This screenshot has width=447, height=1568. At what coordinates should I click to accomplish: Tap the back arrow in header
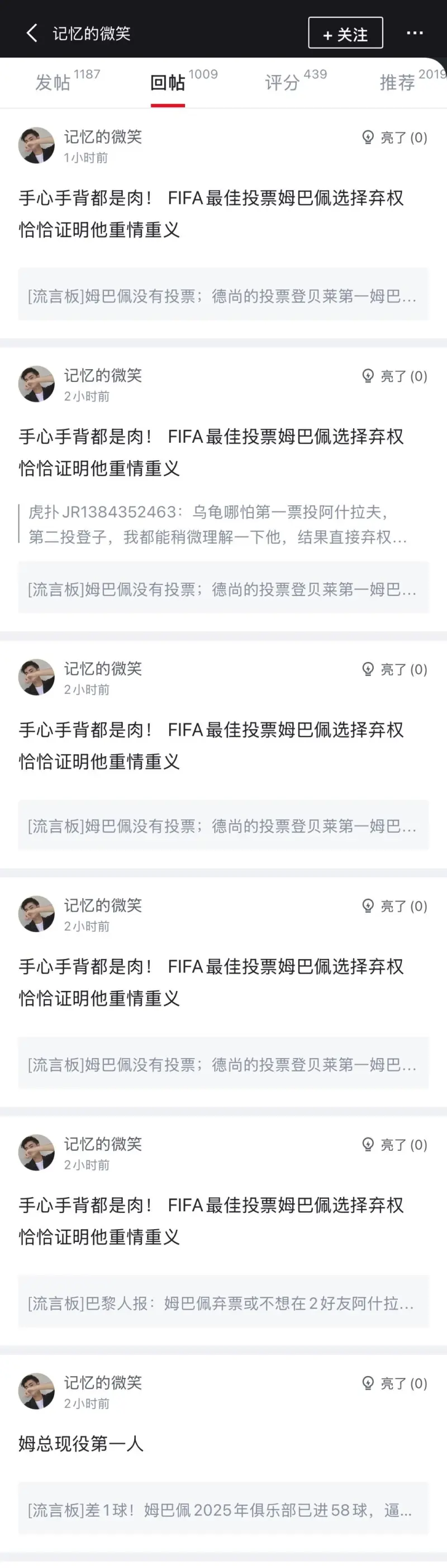(x=32, y=33)
